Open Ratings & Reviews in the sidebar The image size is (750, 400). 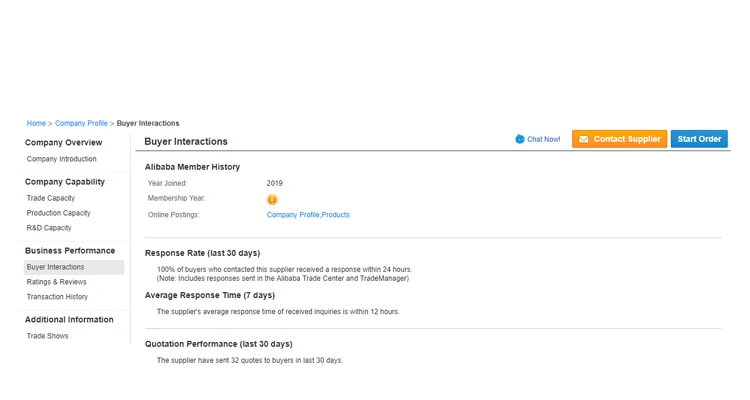pyautogui.click(x=57, y=282)
